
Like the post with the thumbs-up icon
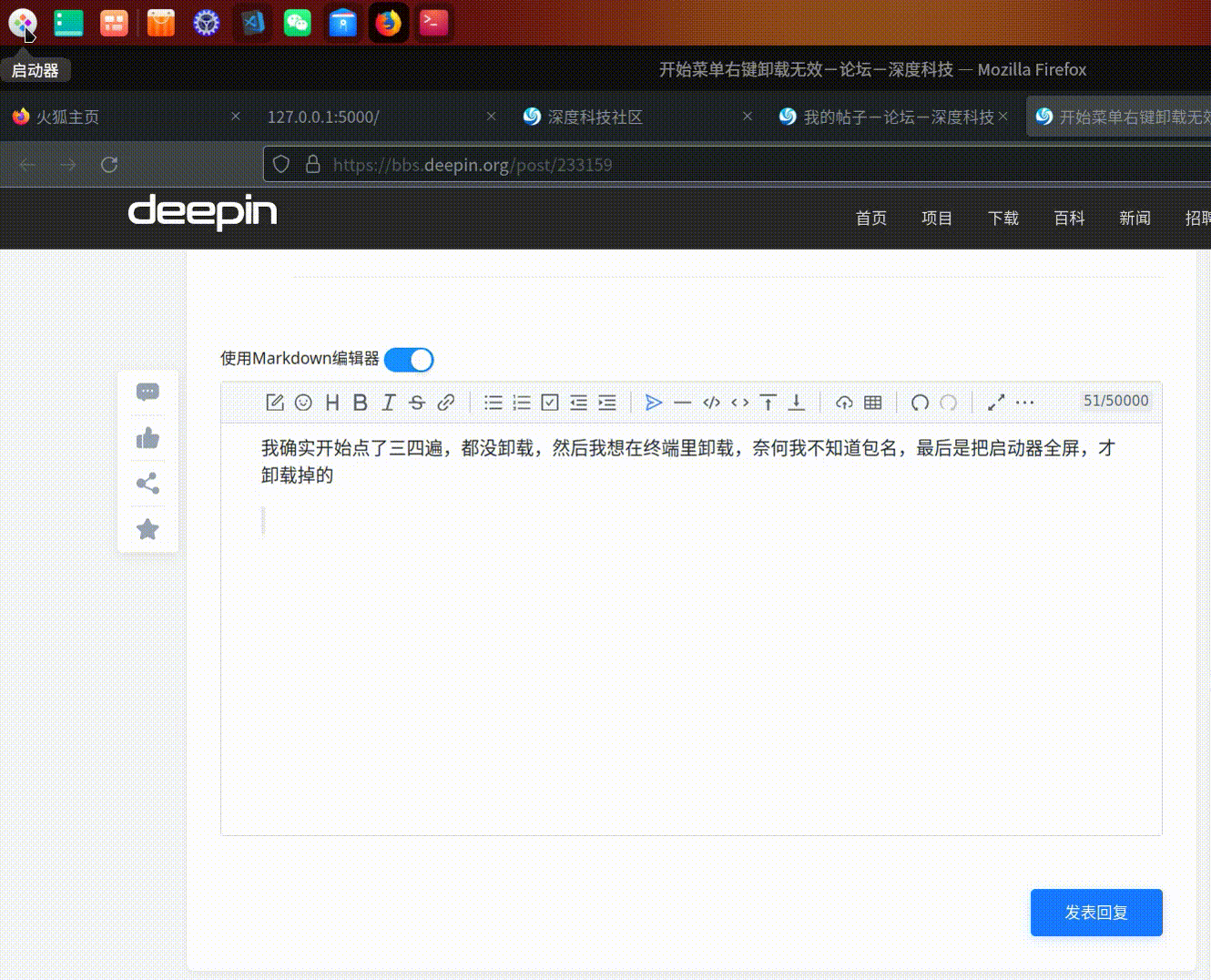pos(148,438)
